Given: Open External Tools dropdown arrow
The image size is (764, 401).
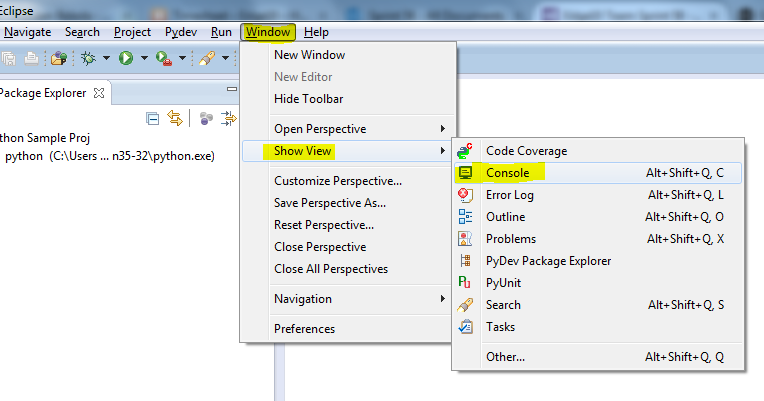Looking at the screenshot, I should [182, 58].
